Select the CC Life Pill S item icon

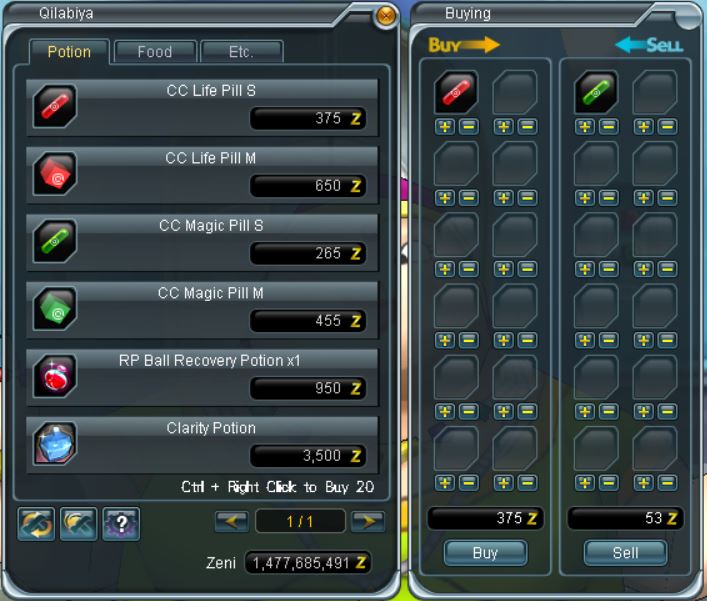click(x=55, y=106)
